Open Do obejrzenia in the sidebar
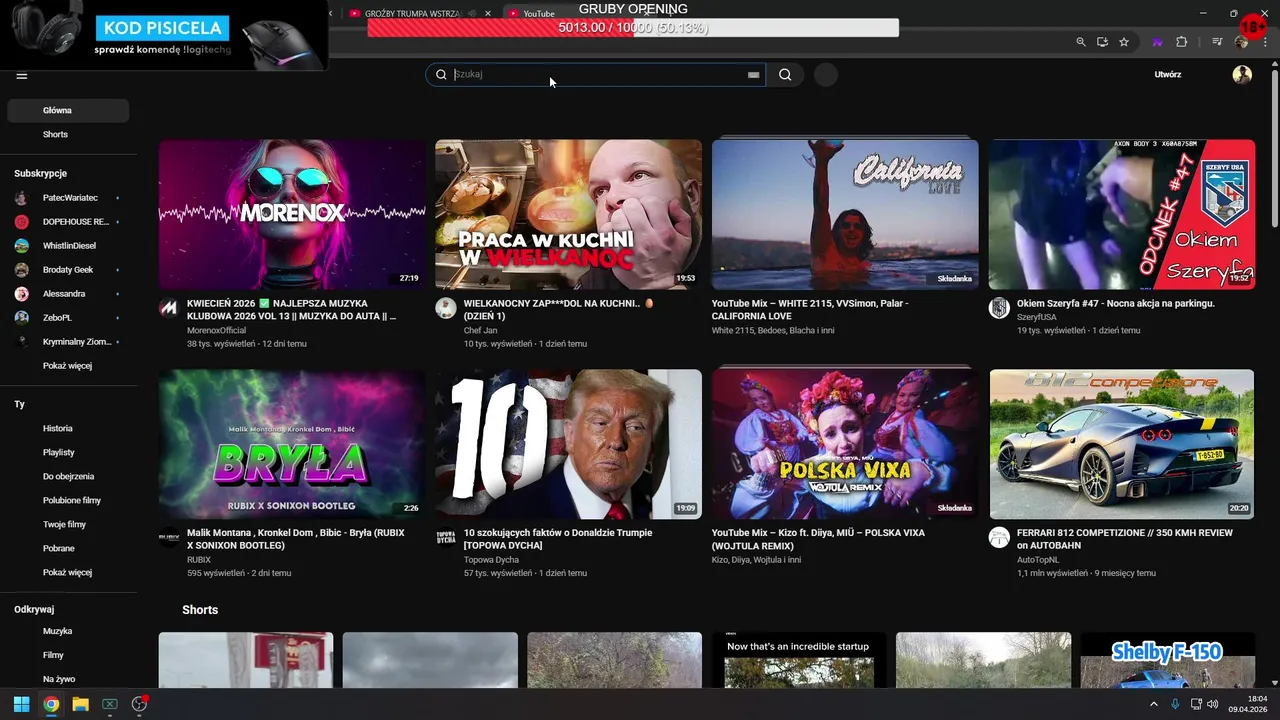 [x=68, y=477]
